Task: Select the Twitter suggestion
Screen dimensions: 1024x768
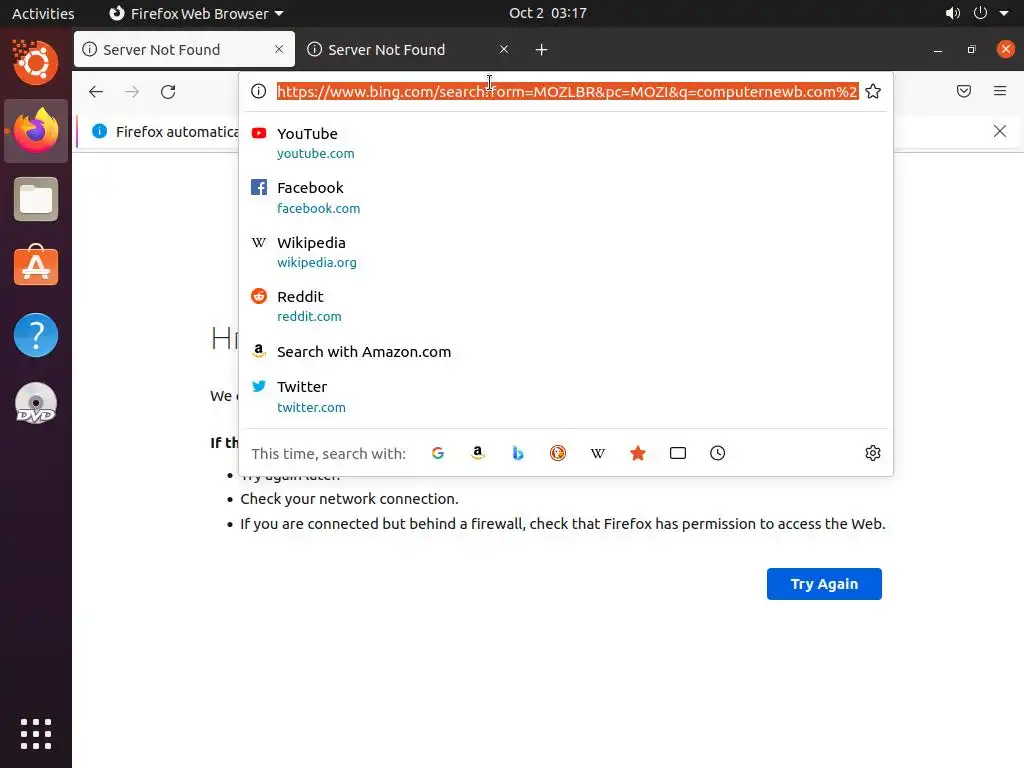Action: pos(566,396)
